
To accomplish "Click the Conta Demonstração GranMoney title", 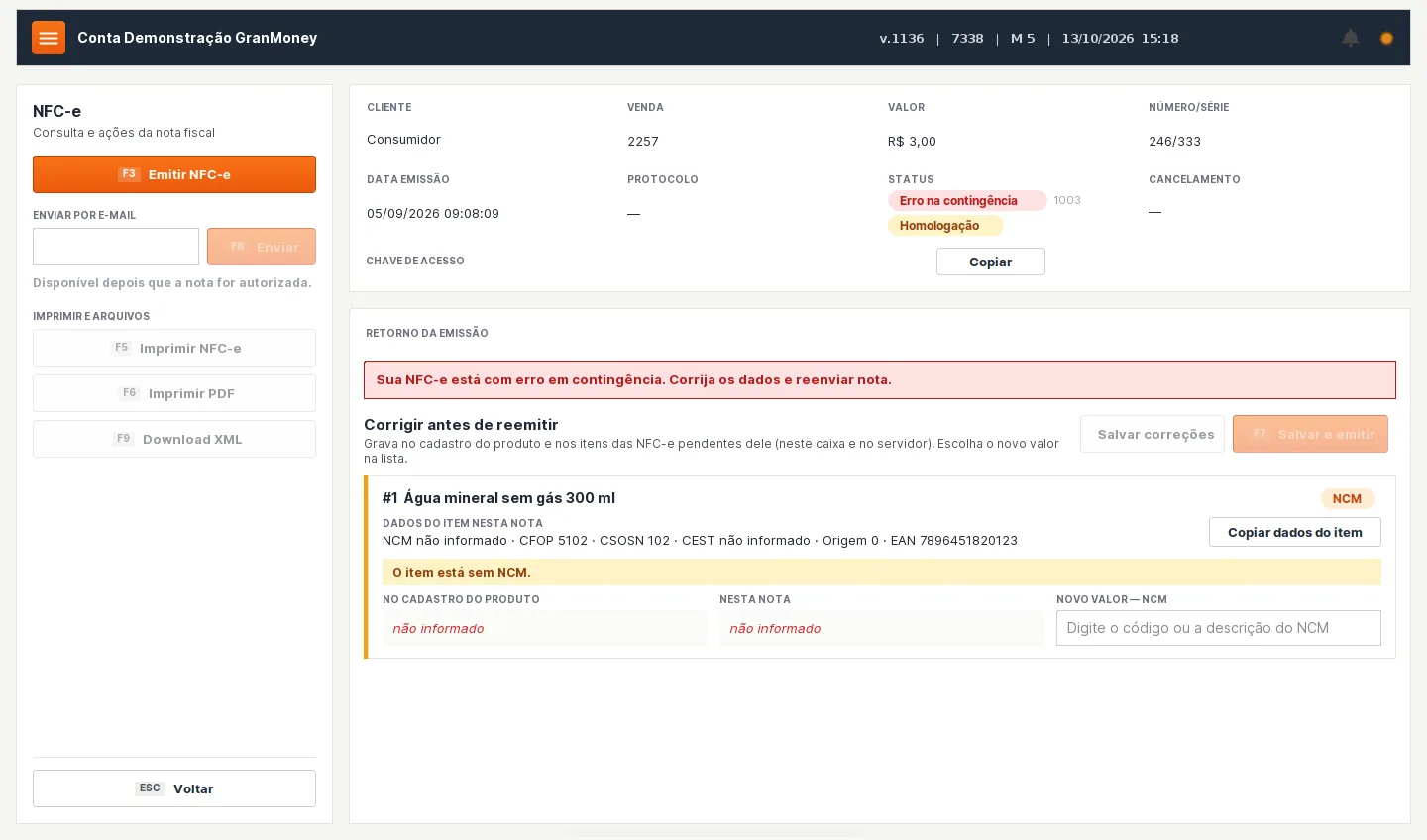I will point(197,38).
